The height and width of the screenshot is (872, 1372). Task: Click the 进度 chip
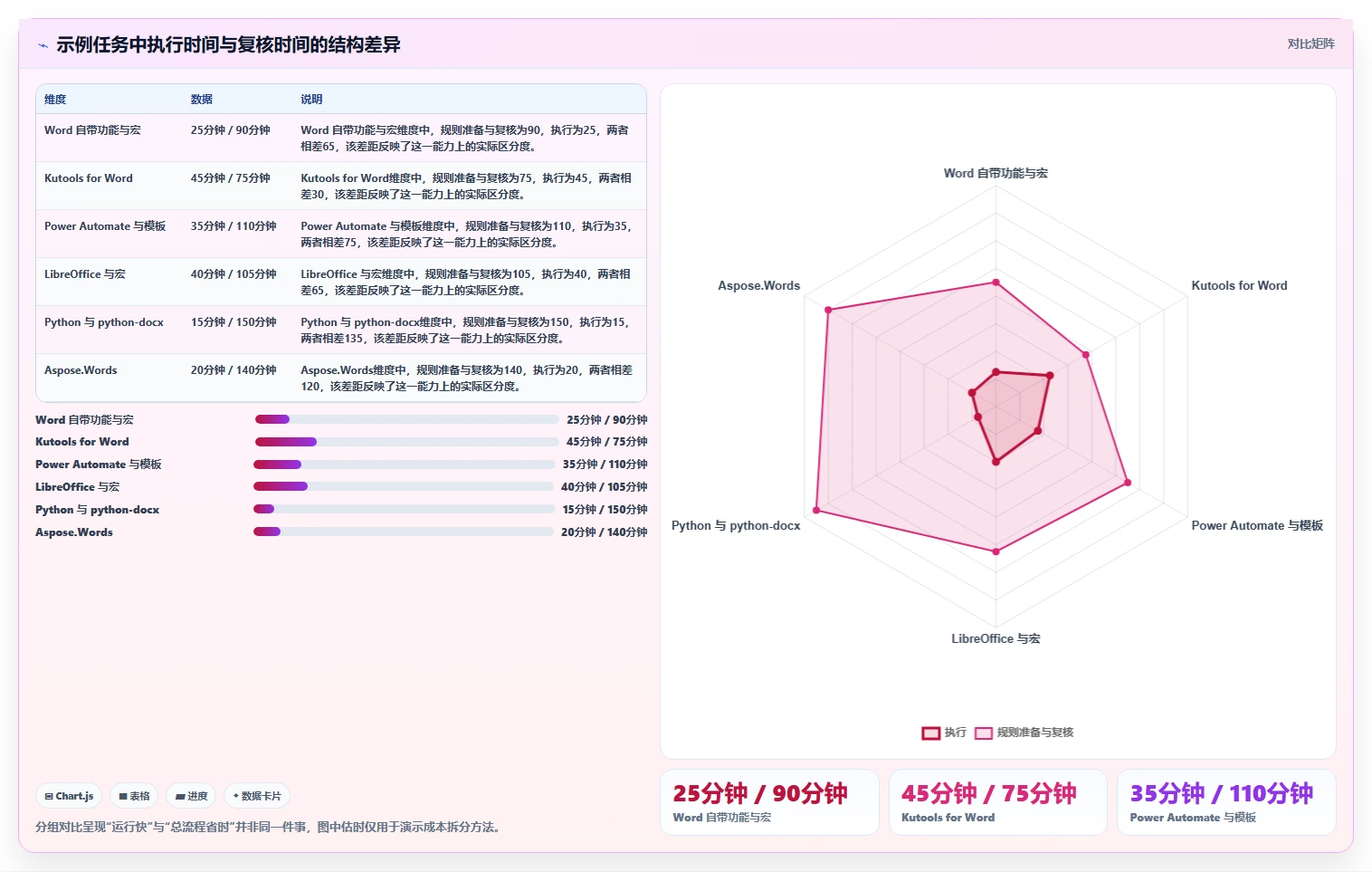[x=191, y=796]
